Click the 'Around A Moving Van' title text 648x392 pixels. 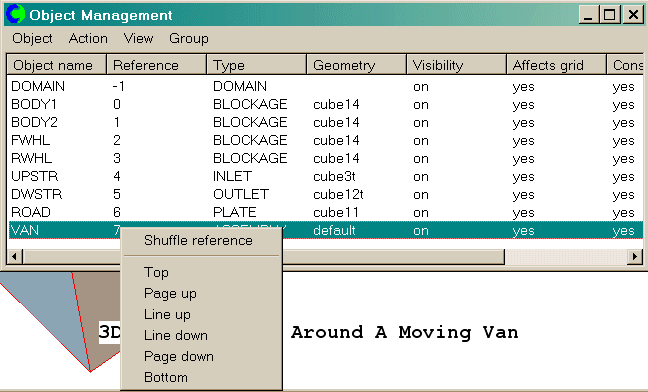405,333
